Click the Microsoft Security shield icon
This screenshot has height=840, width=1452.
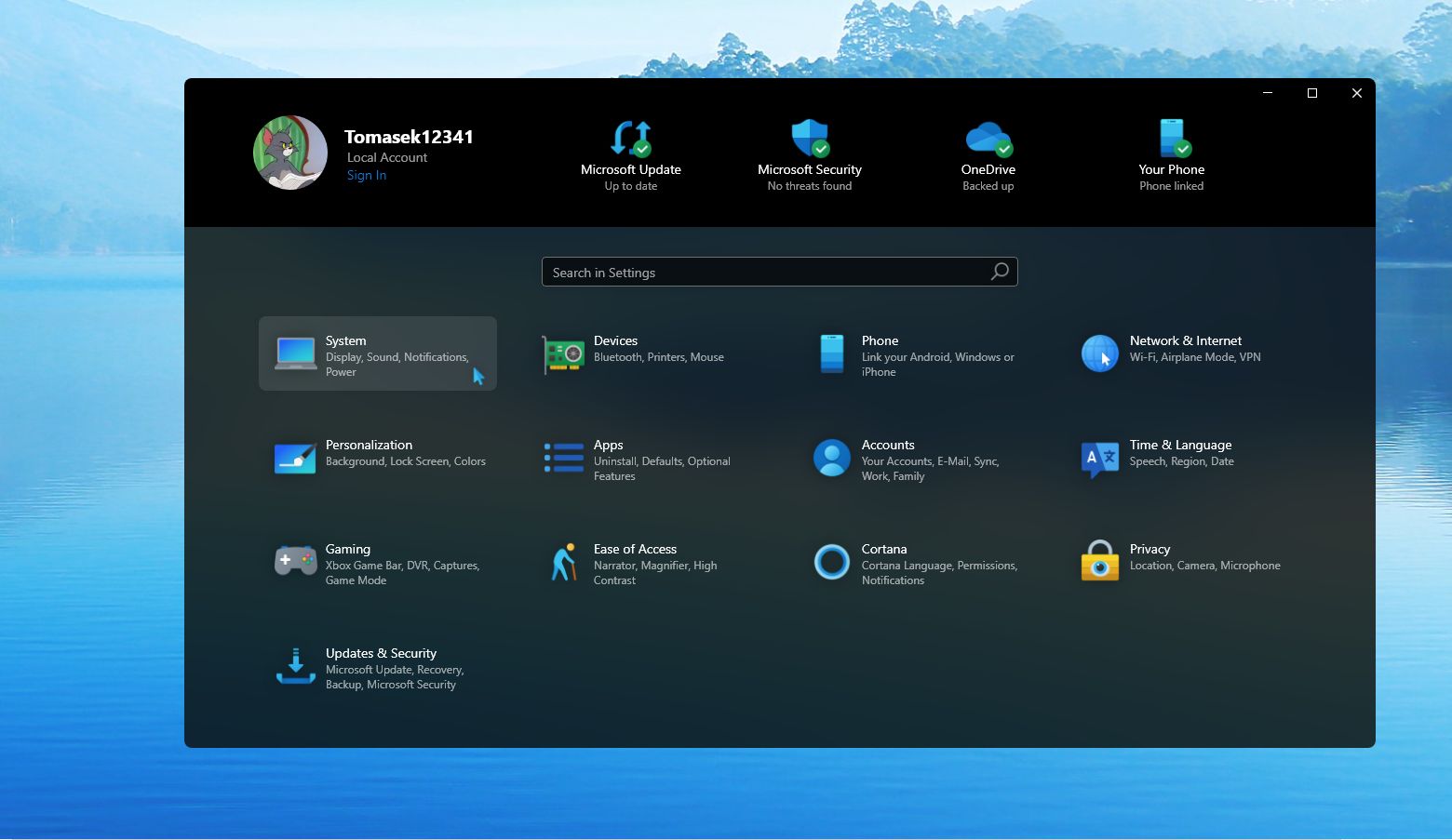click(810, 138)
